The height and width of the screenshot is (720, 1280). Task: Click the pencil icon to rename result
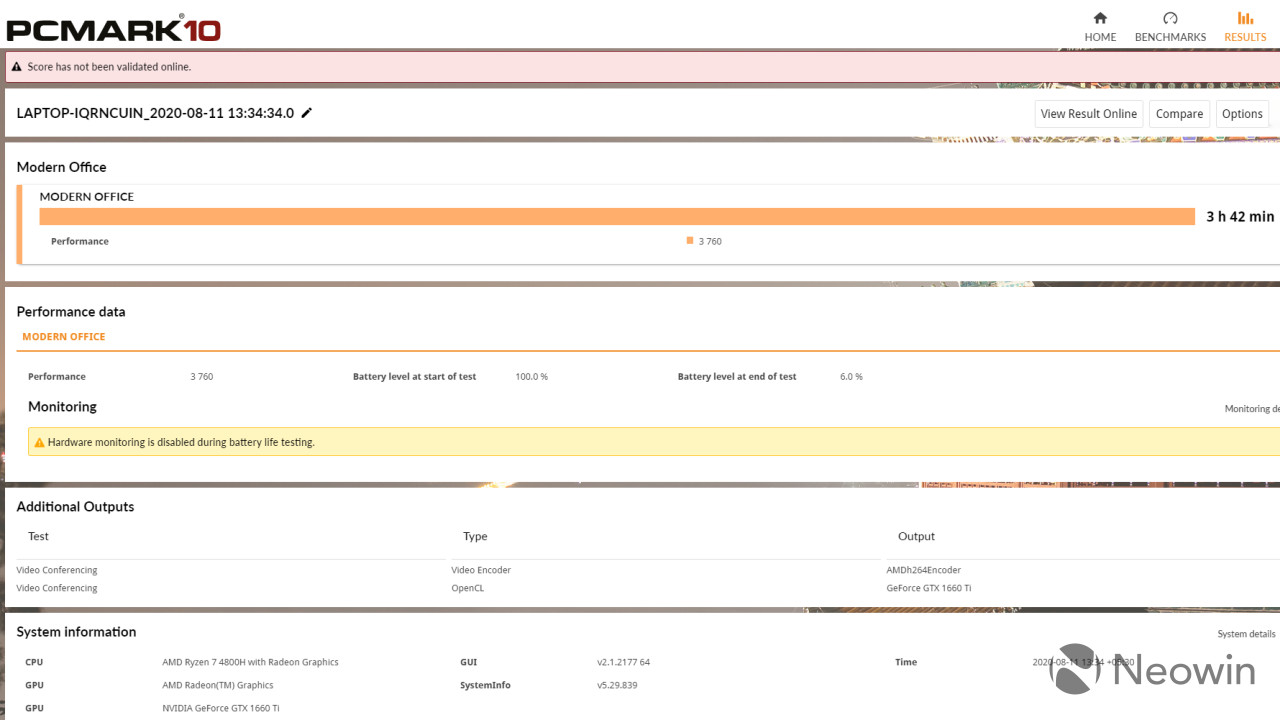click(307, 113)
